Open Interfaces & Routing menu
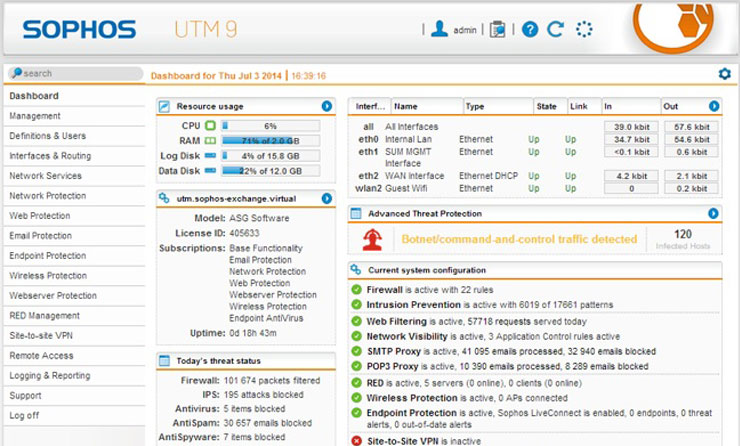Screen dimensions: 740x446 tap(74, 156)
